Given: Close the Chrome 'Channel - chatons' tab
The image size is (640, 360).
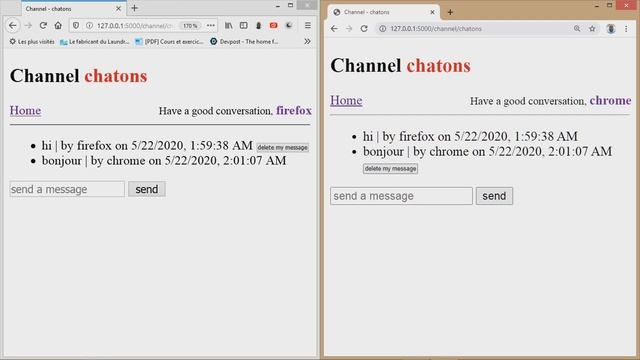Looking at the screenshot, I should [432, 12].
